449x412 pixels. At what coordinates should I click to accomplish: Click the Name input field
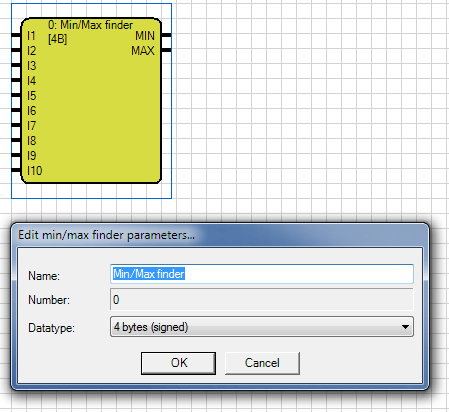pos(262,274)
